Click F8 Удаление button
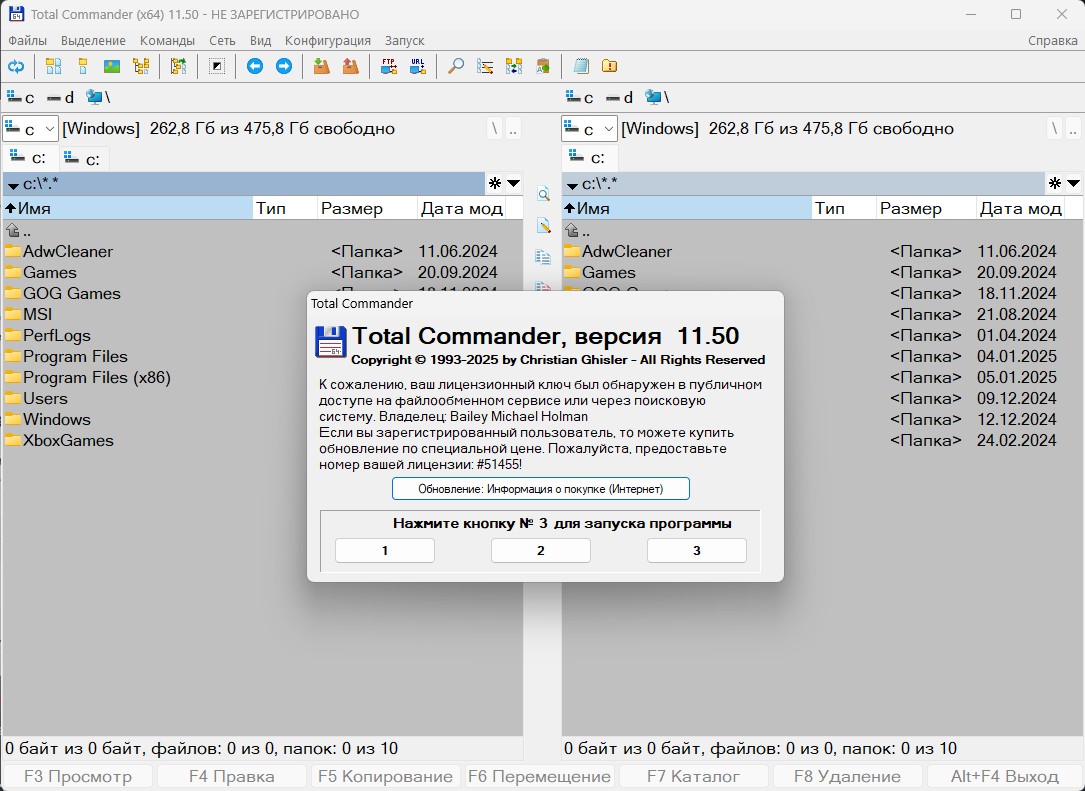 847,776
